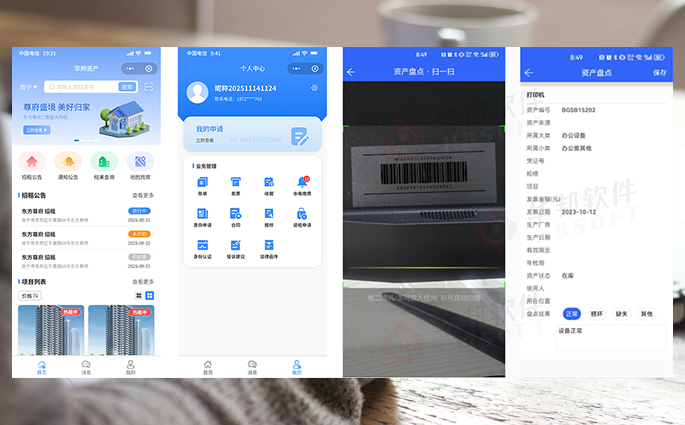The width and height of the screenshot is (685, 425).
Task: Open the 价格 sort dropdown
Action: click(x=29, y=296)
